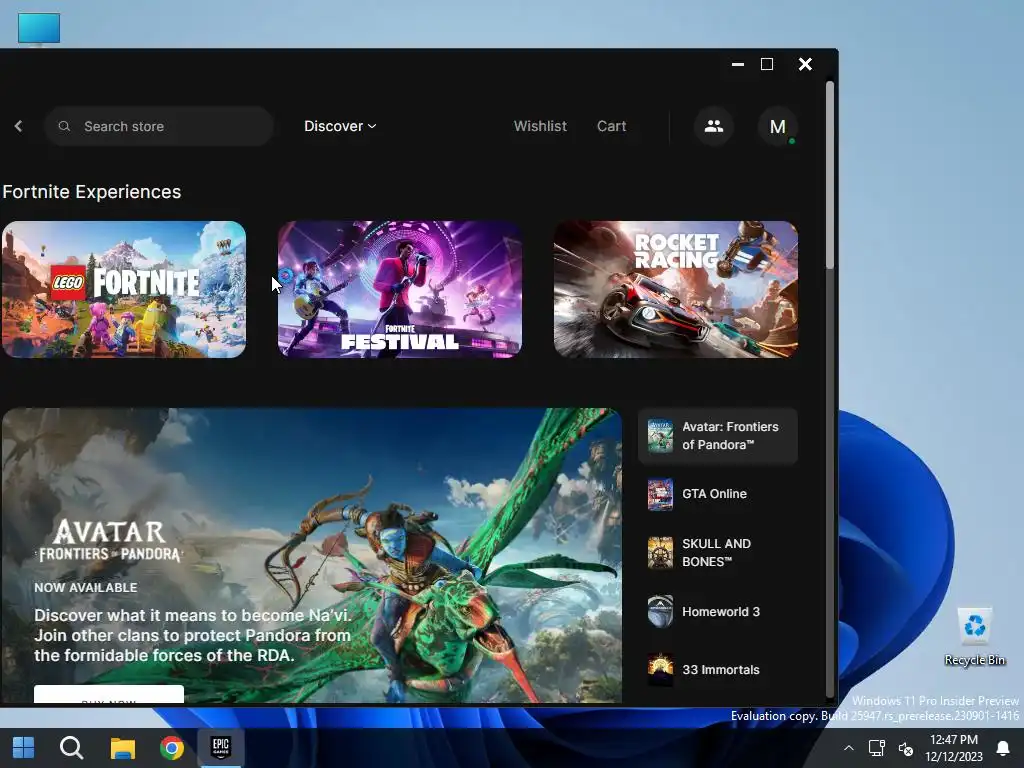Select GTA Online in featured list

click(x=718, y=494)
